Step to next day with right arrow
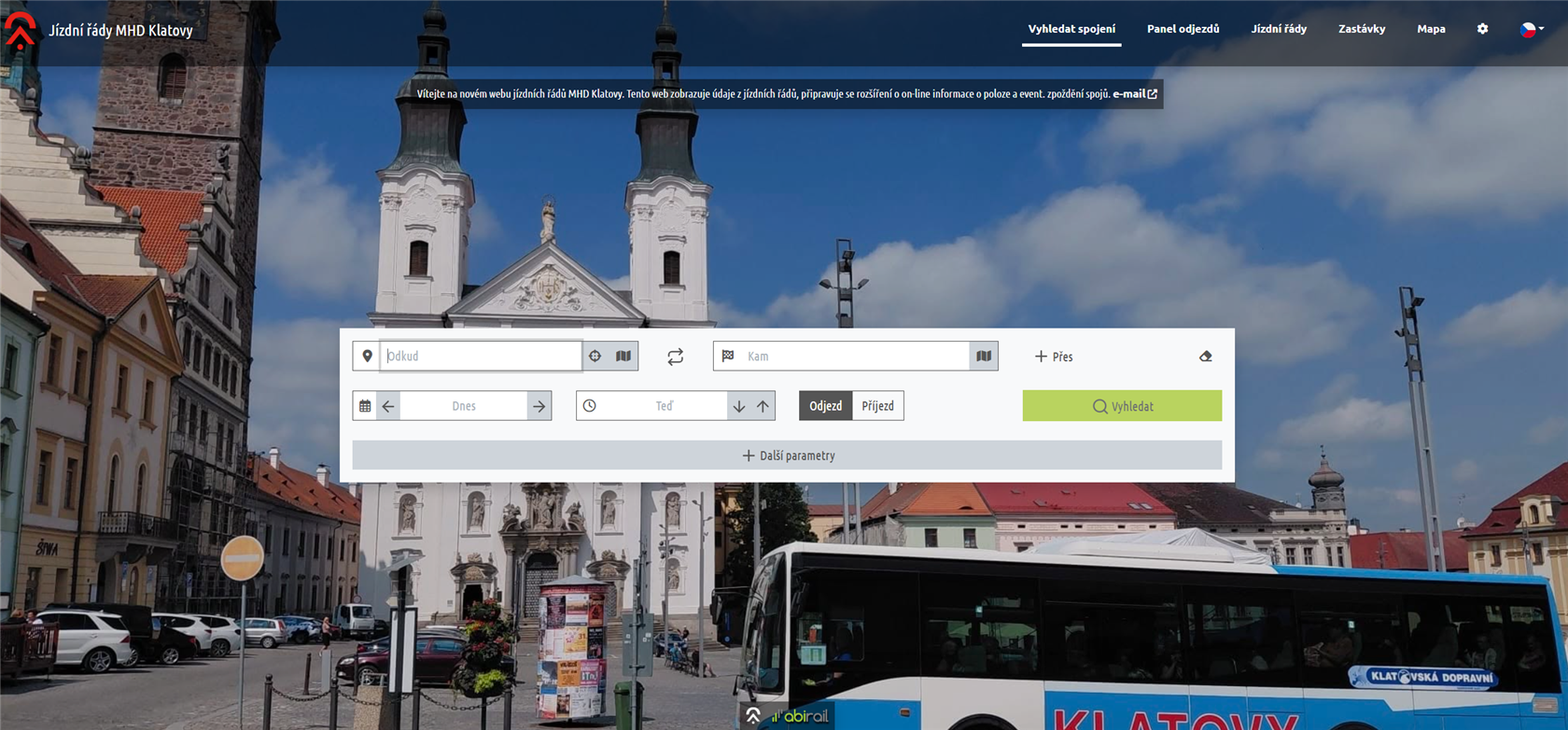Viewport: 1568px width, 730px height. pos(539,406)
